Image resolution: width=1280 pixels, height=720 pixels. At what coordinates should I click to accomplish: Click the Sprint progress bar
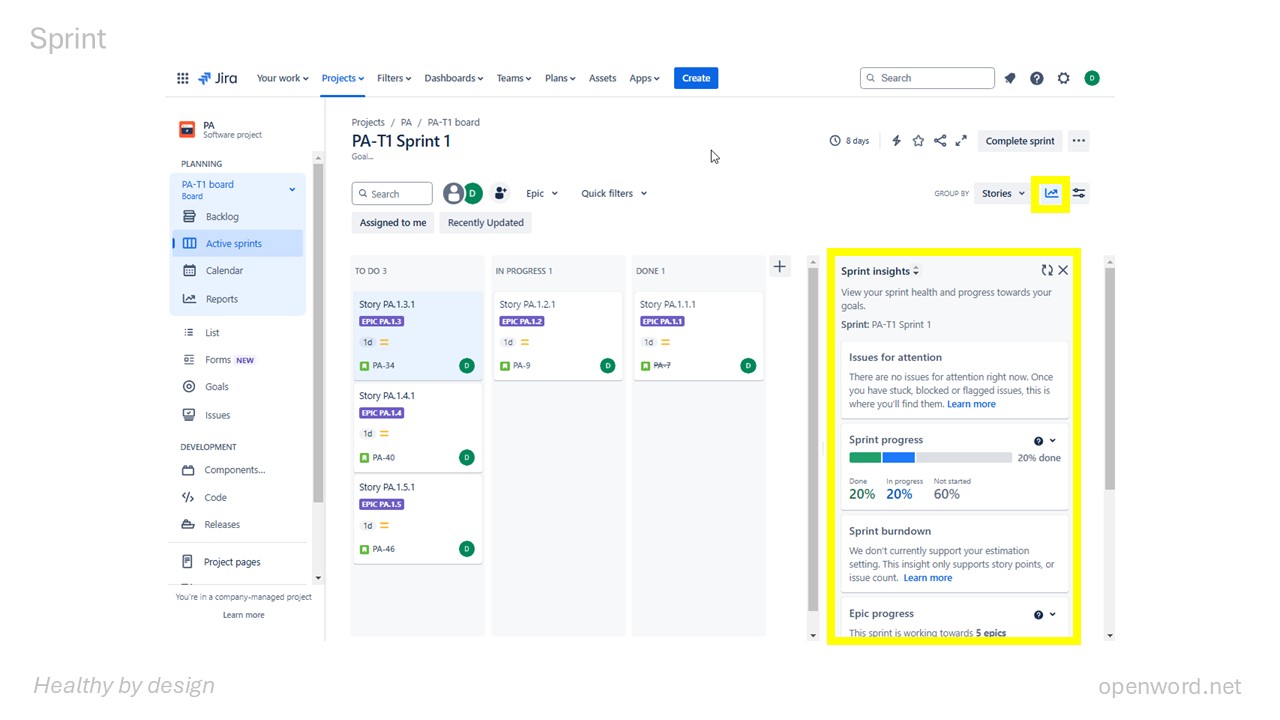(930, 458)
